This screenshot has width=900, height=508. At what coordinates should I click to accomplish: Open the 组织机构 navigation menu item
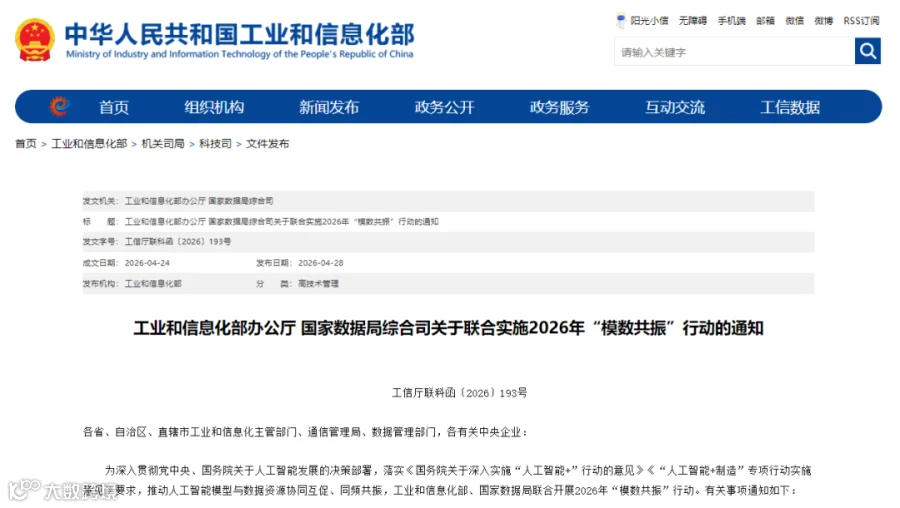(214, 107)
